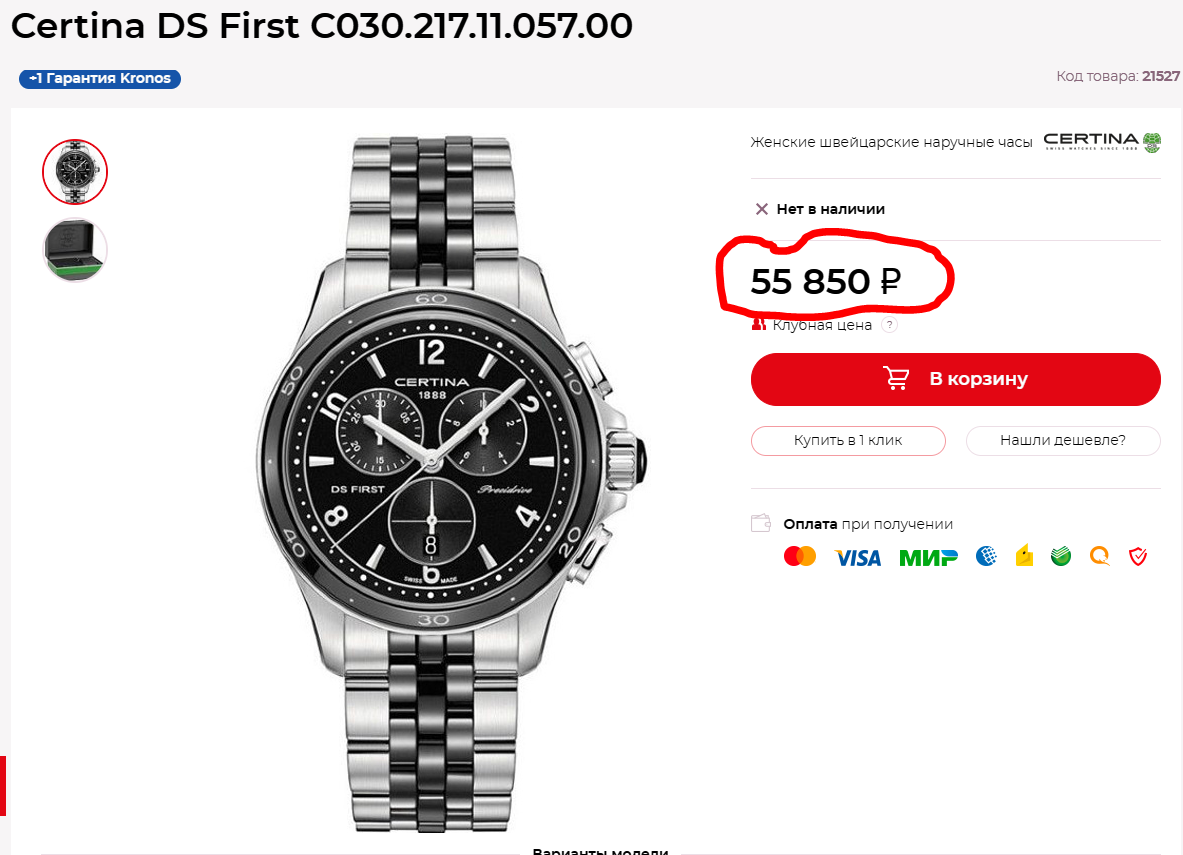Click the Клубная цена label

coord(822,325)
